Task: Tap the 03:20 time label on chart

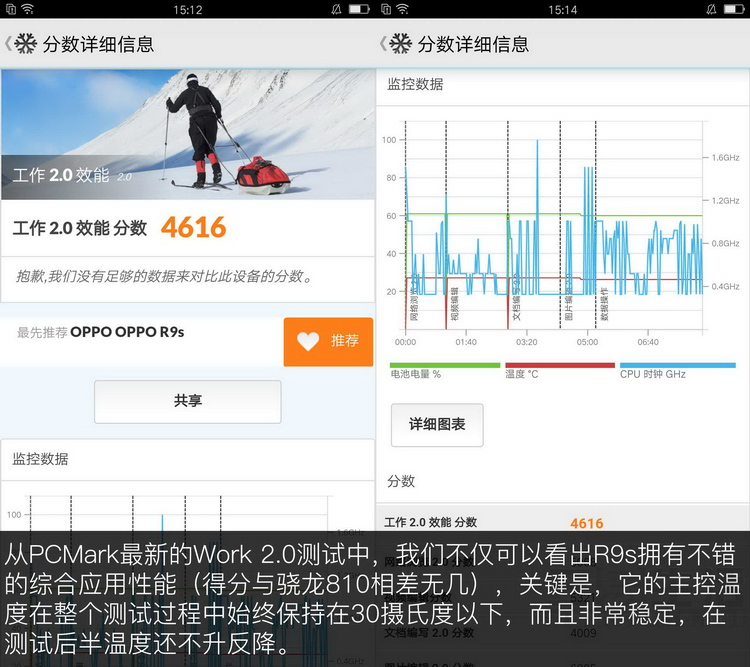Action: click(x=527, y=342)
